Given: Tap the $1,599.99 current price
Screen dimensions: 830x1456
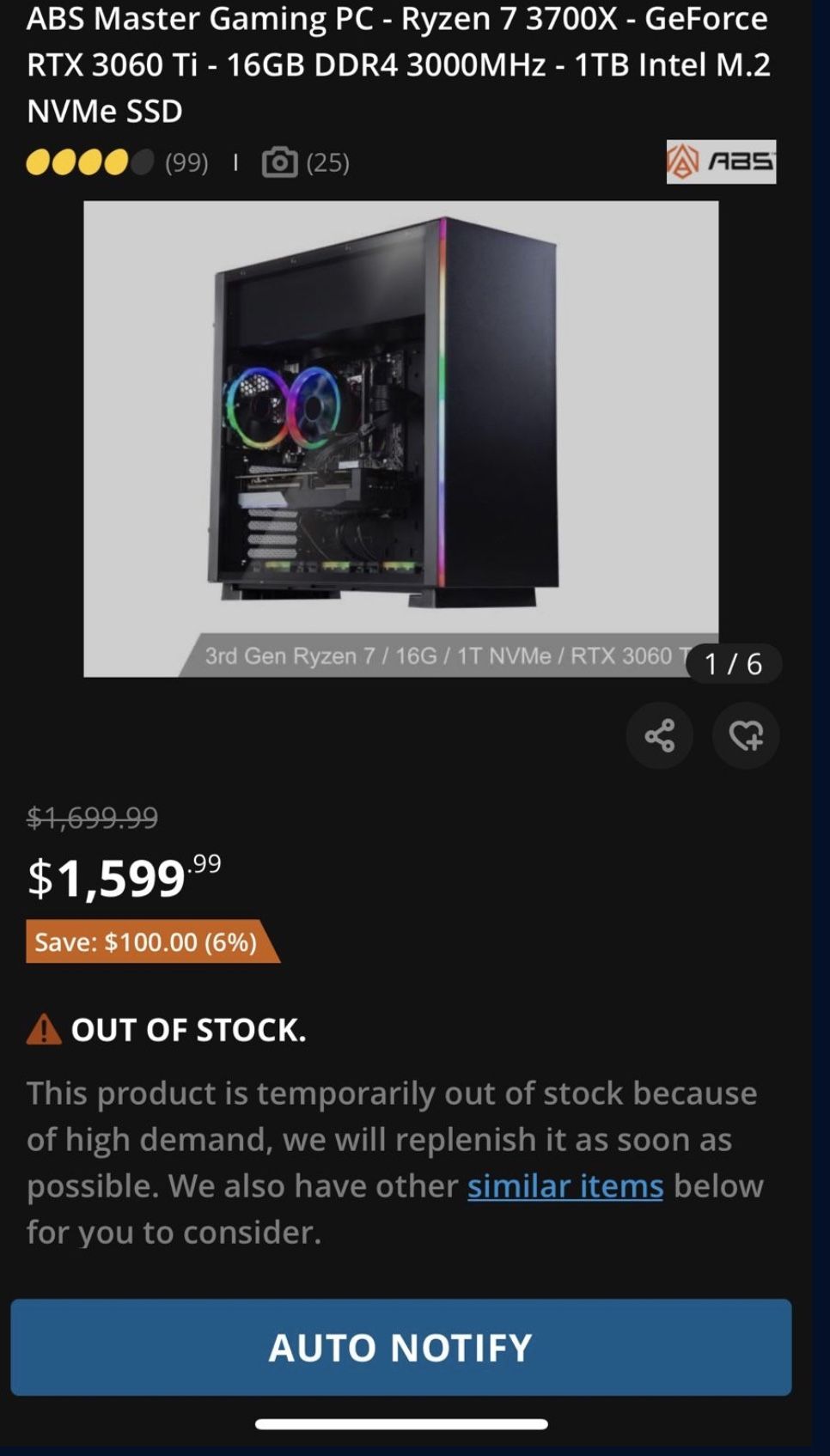Looking at the screenshot, I should [125, 876].
